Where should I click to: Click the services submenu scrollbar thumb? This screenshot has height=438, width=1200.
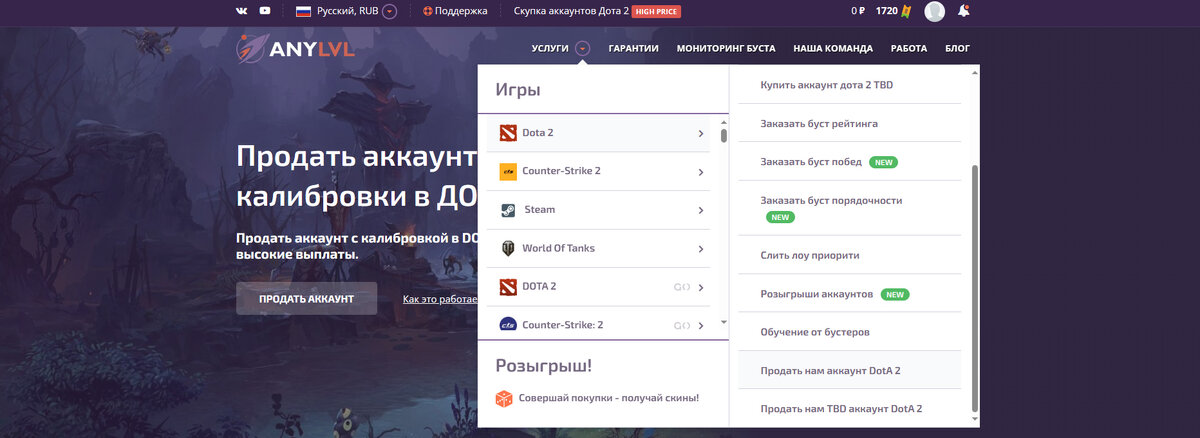pyautogui.click(x=974, y=288)
